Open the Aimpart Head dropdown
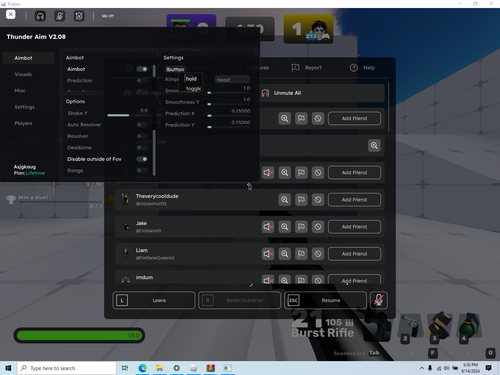Viewport: 500px width, 375px height. tap(232, 79)
